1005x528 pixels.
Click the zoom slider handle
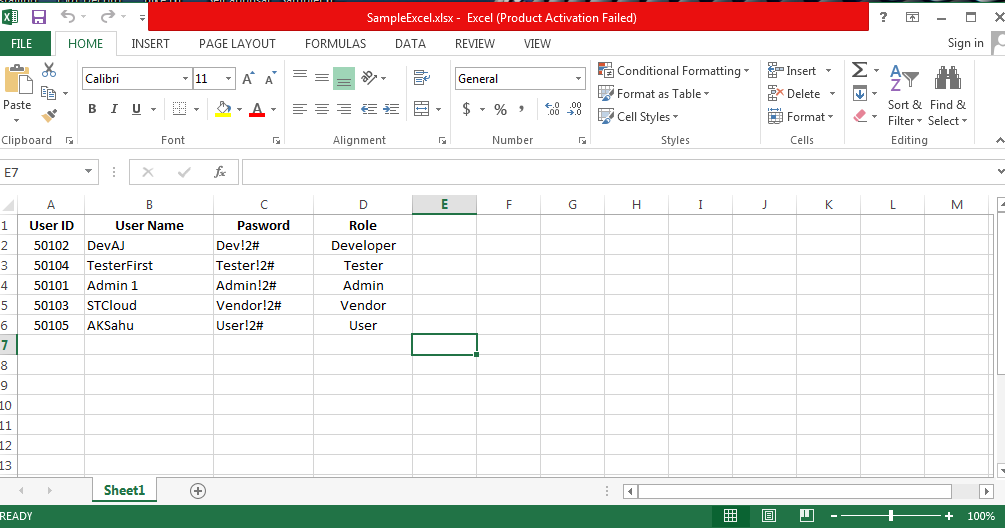[891, 516]
